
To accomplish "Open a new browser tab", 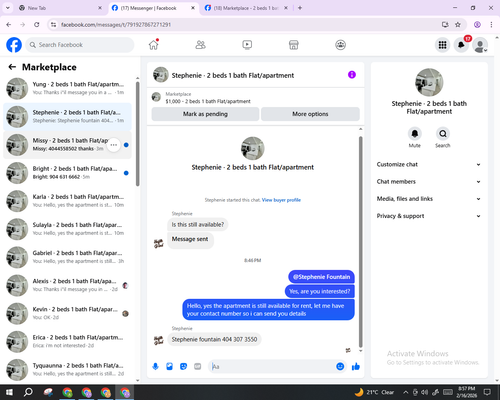I will tap(300, 8).
